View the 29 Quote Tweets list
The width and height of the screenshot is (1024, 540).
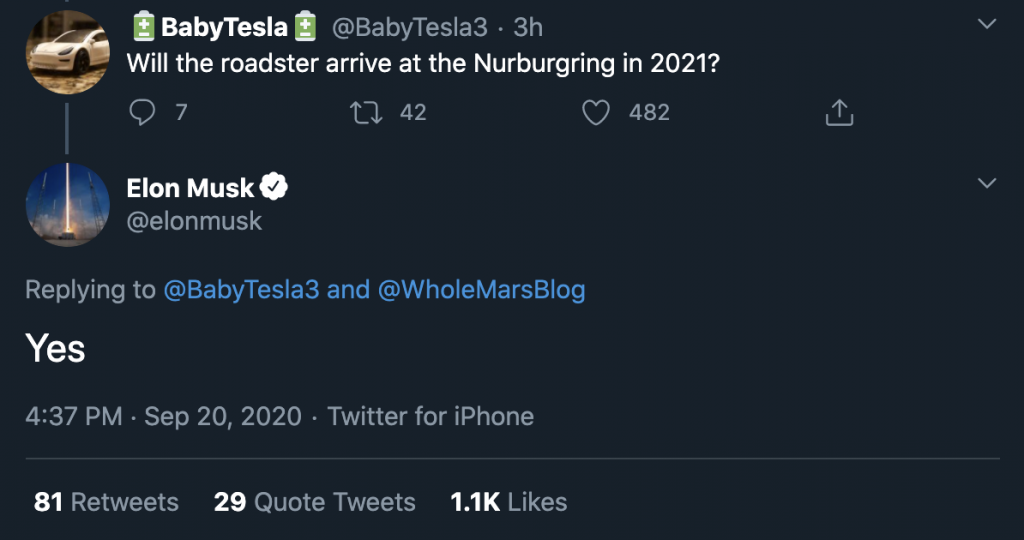click(314, 501)
